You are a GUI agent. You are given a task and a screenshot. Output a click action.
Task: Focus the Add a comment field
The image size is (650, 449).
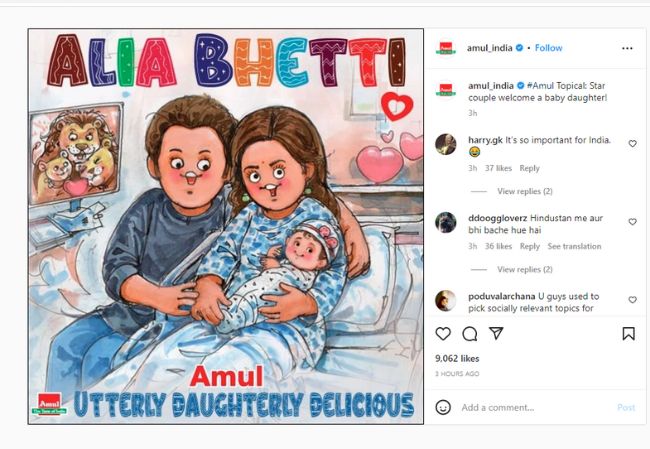[x=535, y=408]
